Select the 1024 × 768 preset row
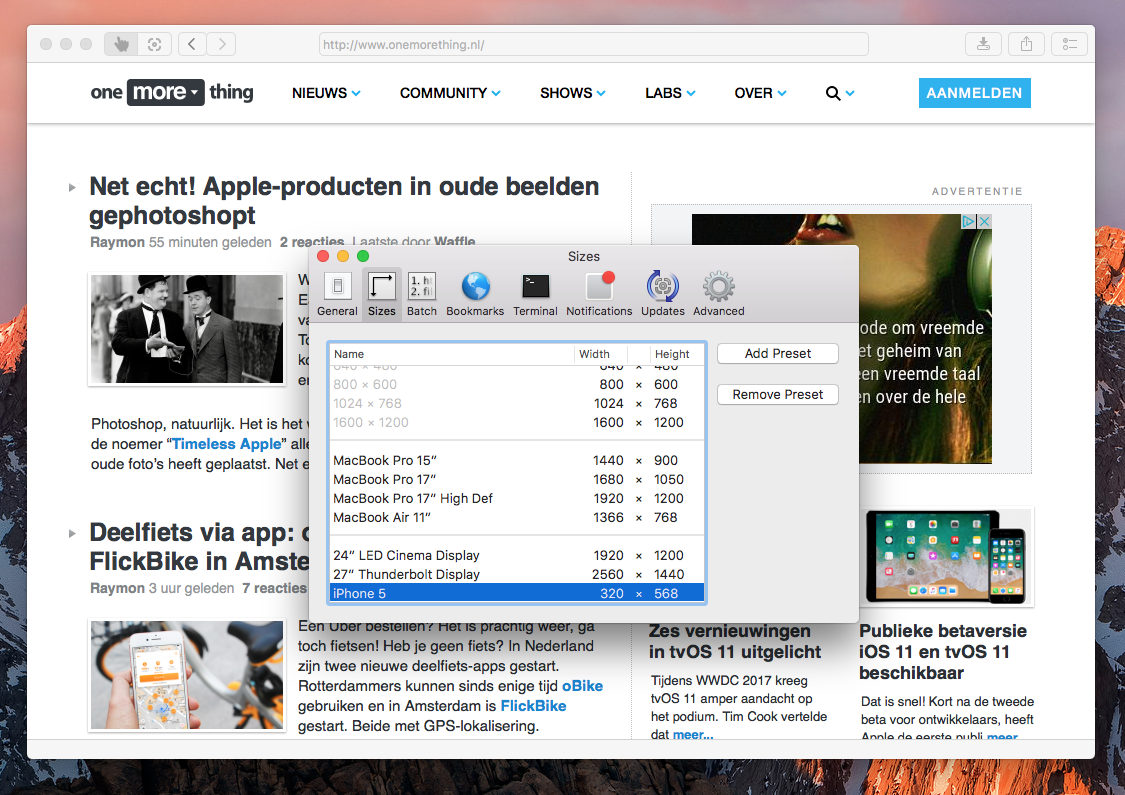Screen dimensions: 1125x795 (x=517, y=403)
